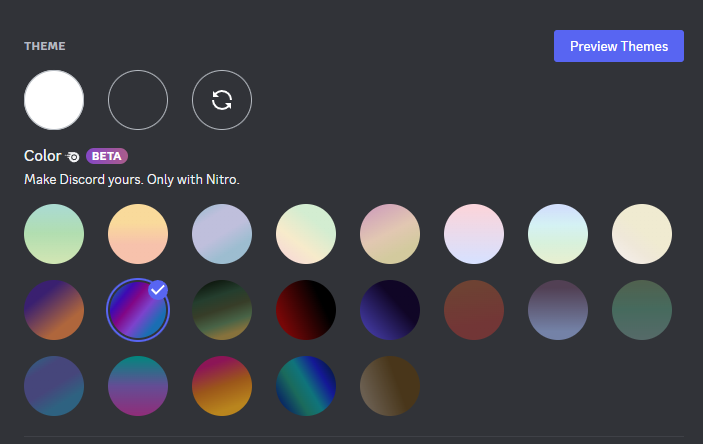Pick the dark green to olive gradient swatch

[222, 310]
